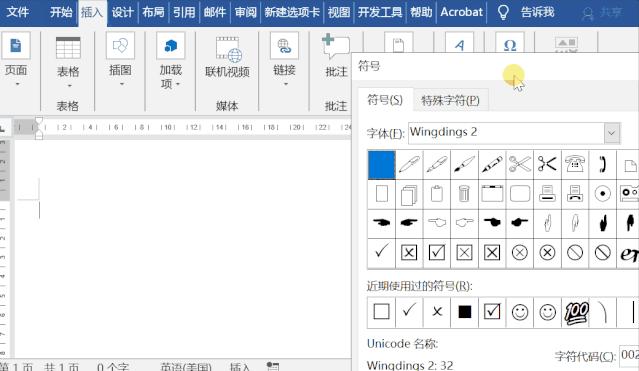Choose the printer symbol
This screenshot has width=639, height=371.
click(547, 194)
